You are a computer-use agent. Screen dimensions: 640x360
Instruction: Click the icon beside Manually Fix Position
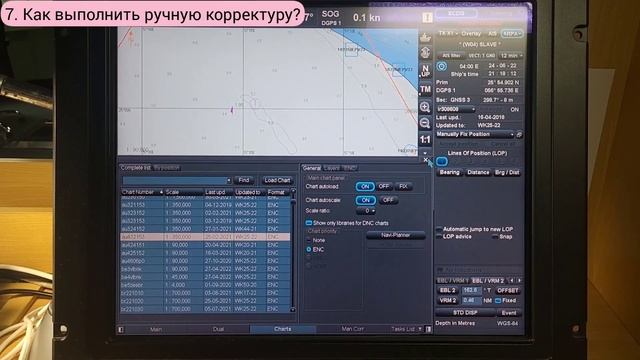(519, 134)
